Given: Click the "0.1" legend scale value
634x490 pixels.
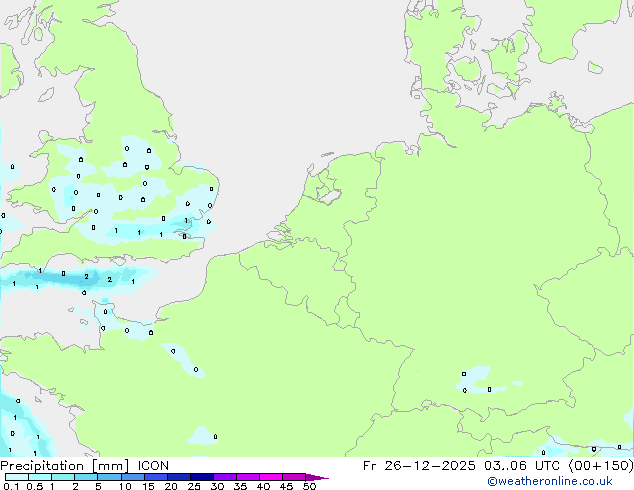Looking at the screenshot, I should click(x=11, y=486).
